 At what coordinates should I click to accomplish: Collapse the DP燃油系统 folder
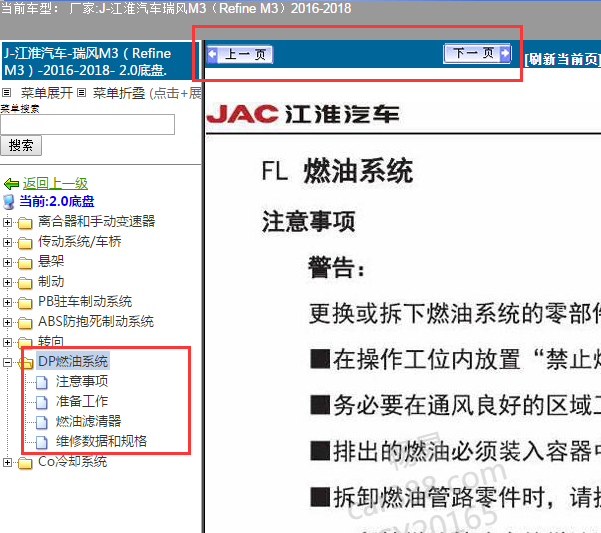[x=7, y=362]
